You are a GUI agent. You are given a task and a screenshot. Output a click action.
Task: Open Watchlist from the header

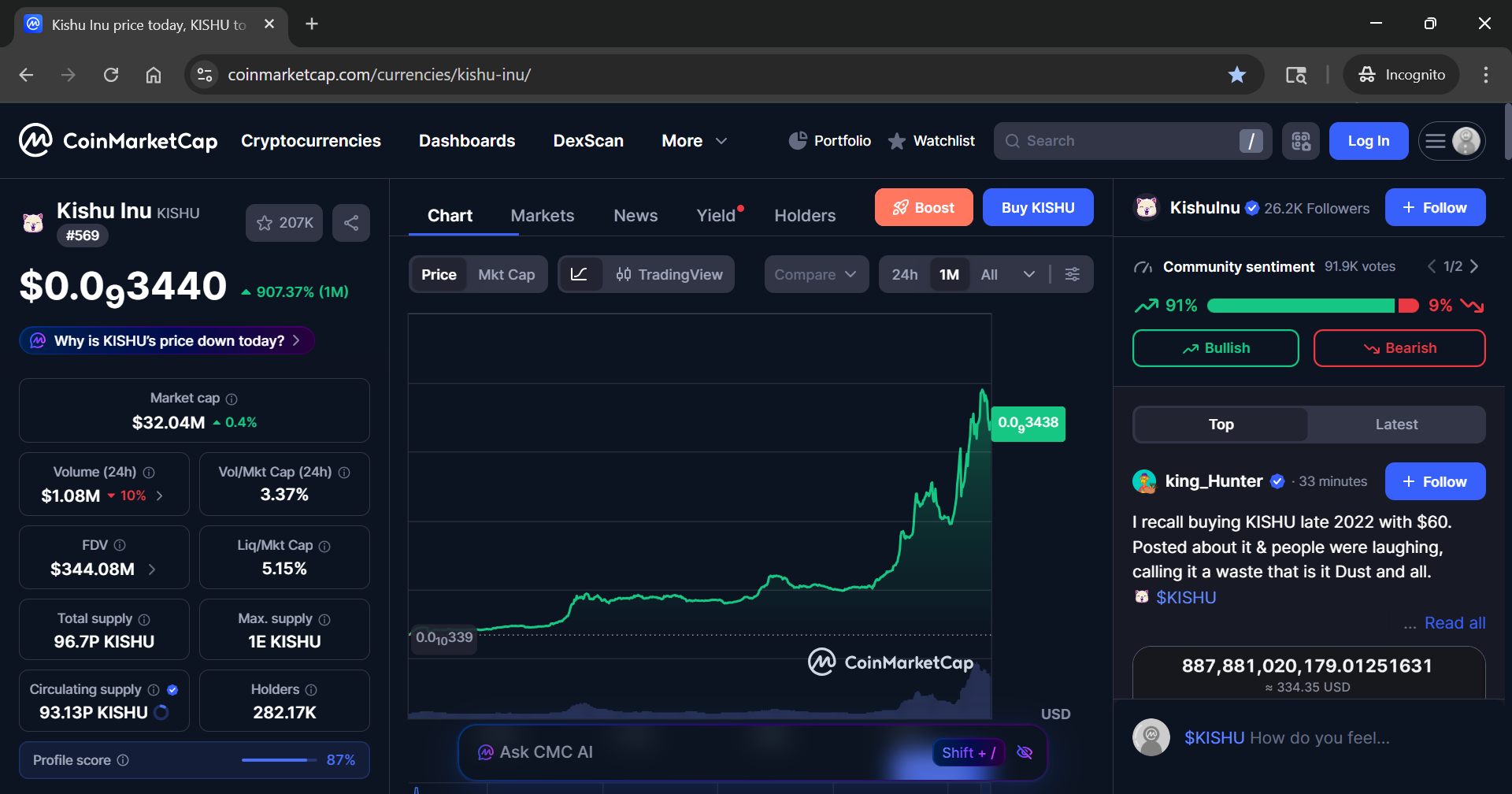tap(932, 141)
